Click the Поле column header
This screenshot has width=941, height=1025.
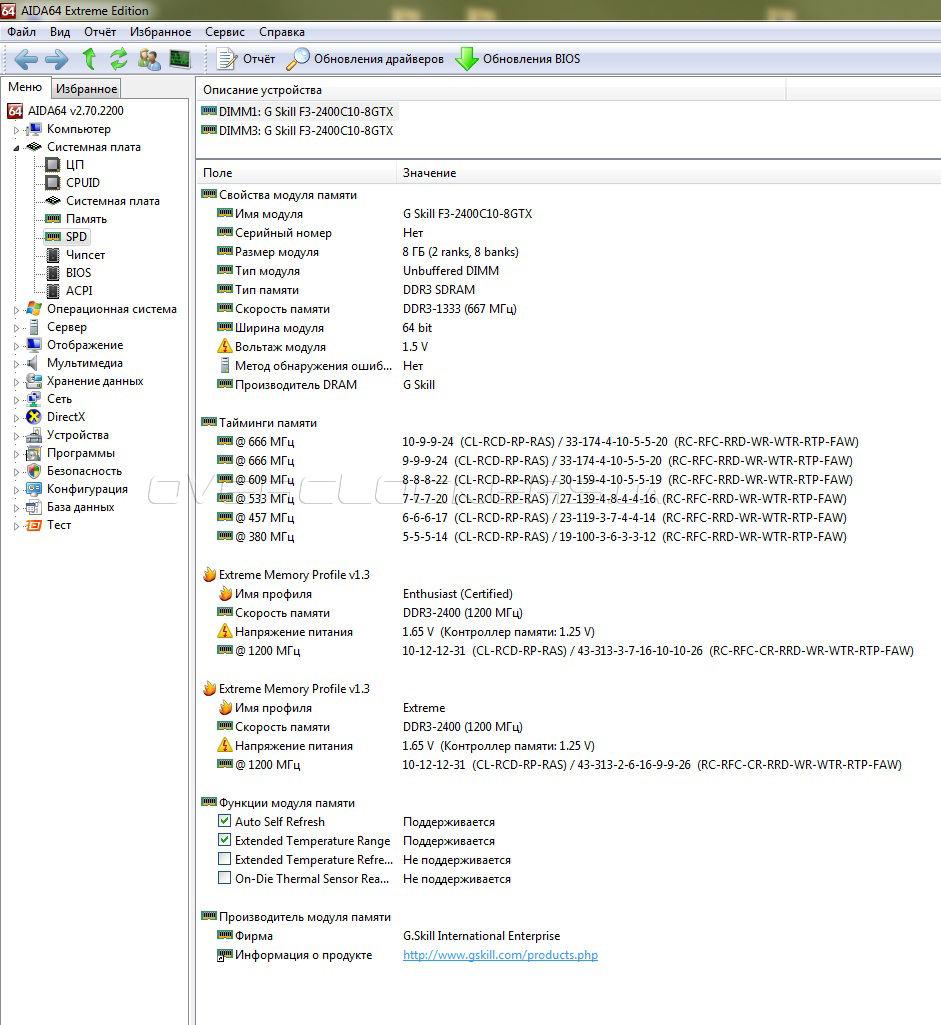click(x=296, y=173)
